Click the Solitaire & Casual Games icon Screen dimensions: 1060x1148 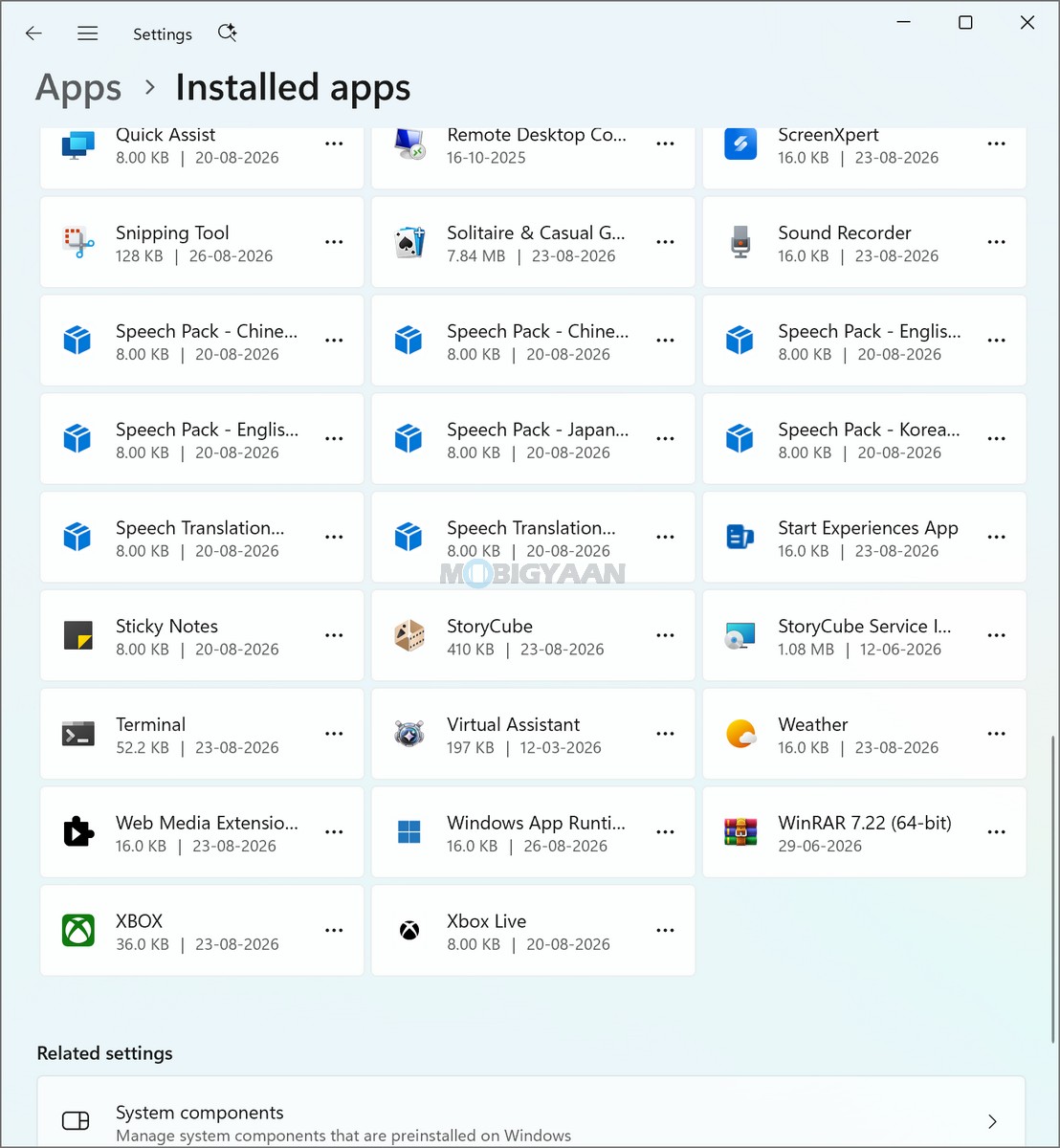[x=409, y=243]
